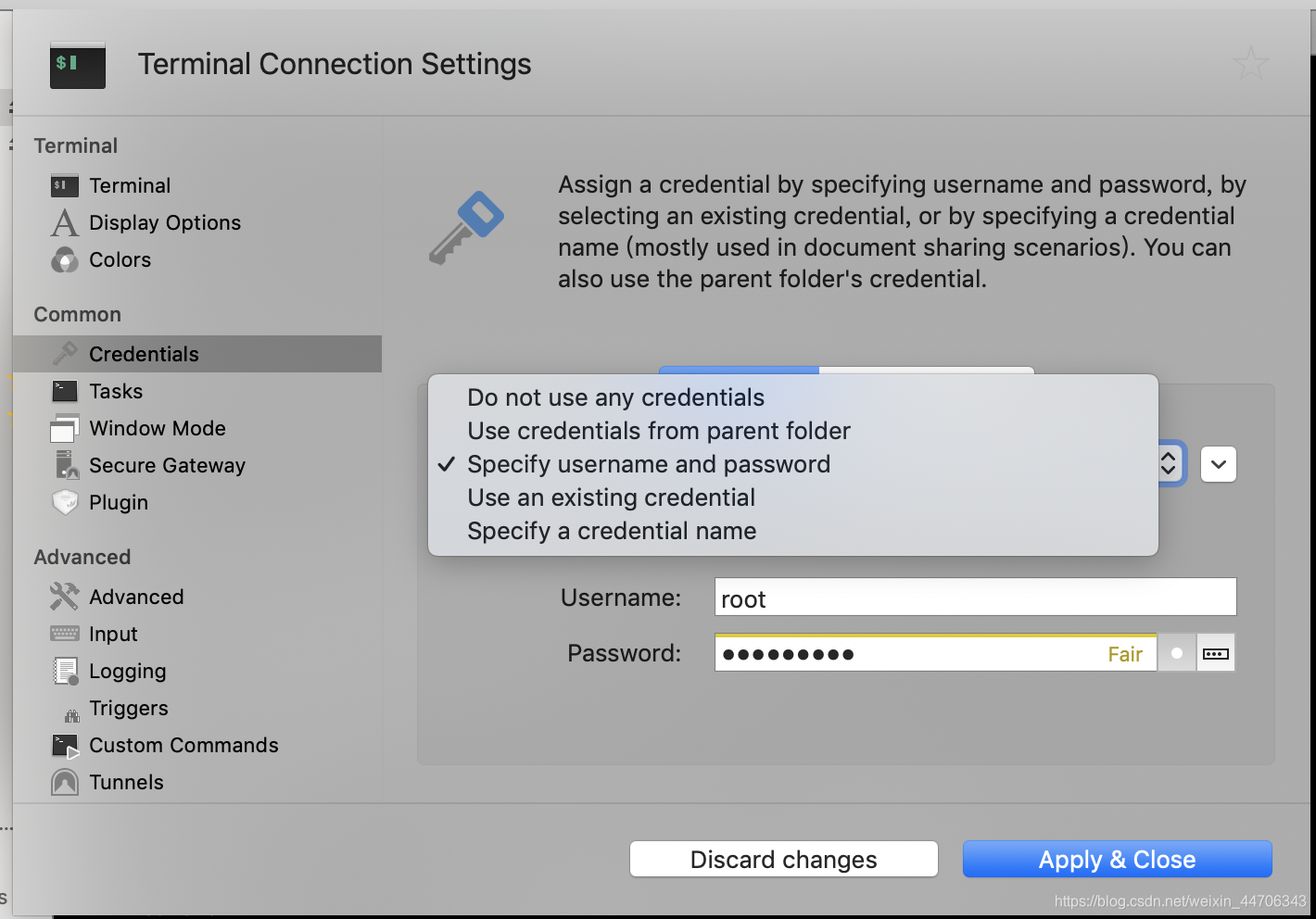1316x919 pixels.
Task: Click the terminal icon in the dialog header
Action: [78, 65]
